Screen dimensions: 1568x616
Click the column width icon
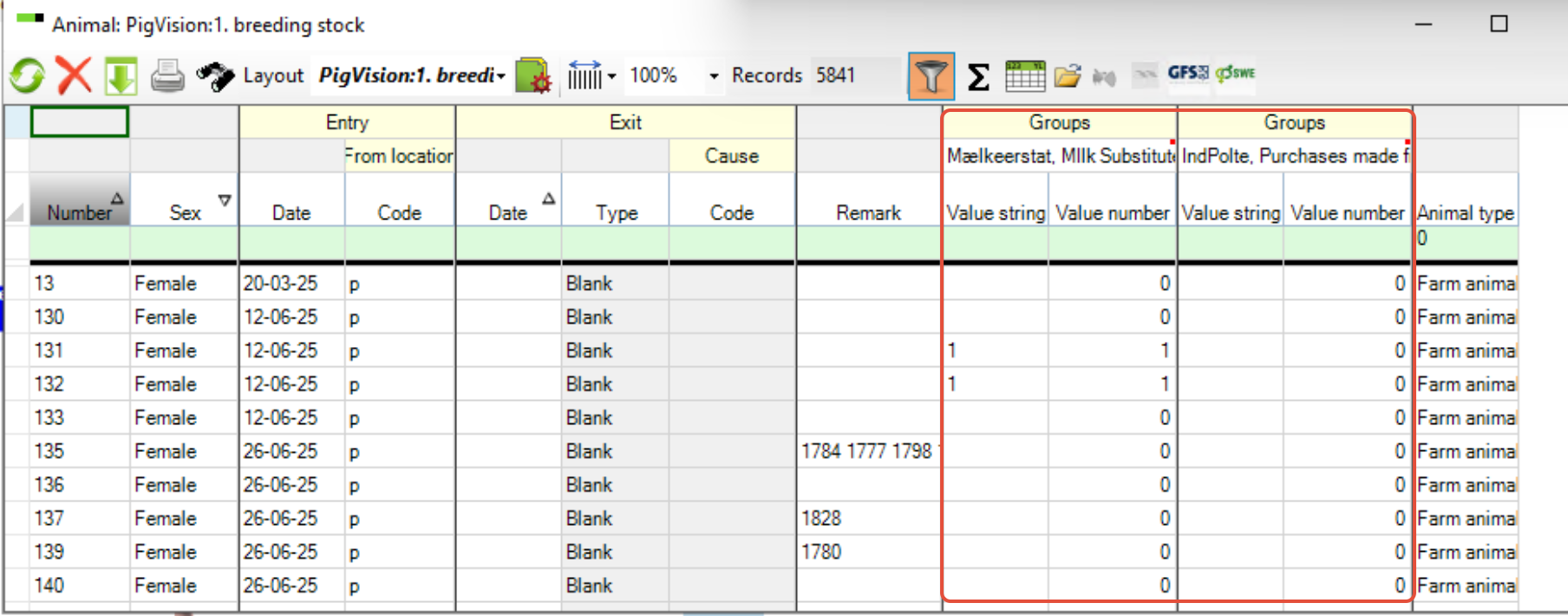[585, 75]
